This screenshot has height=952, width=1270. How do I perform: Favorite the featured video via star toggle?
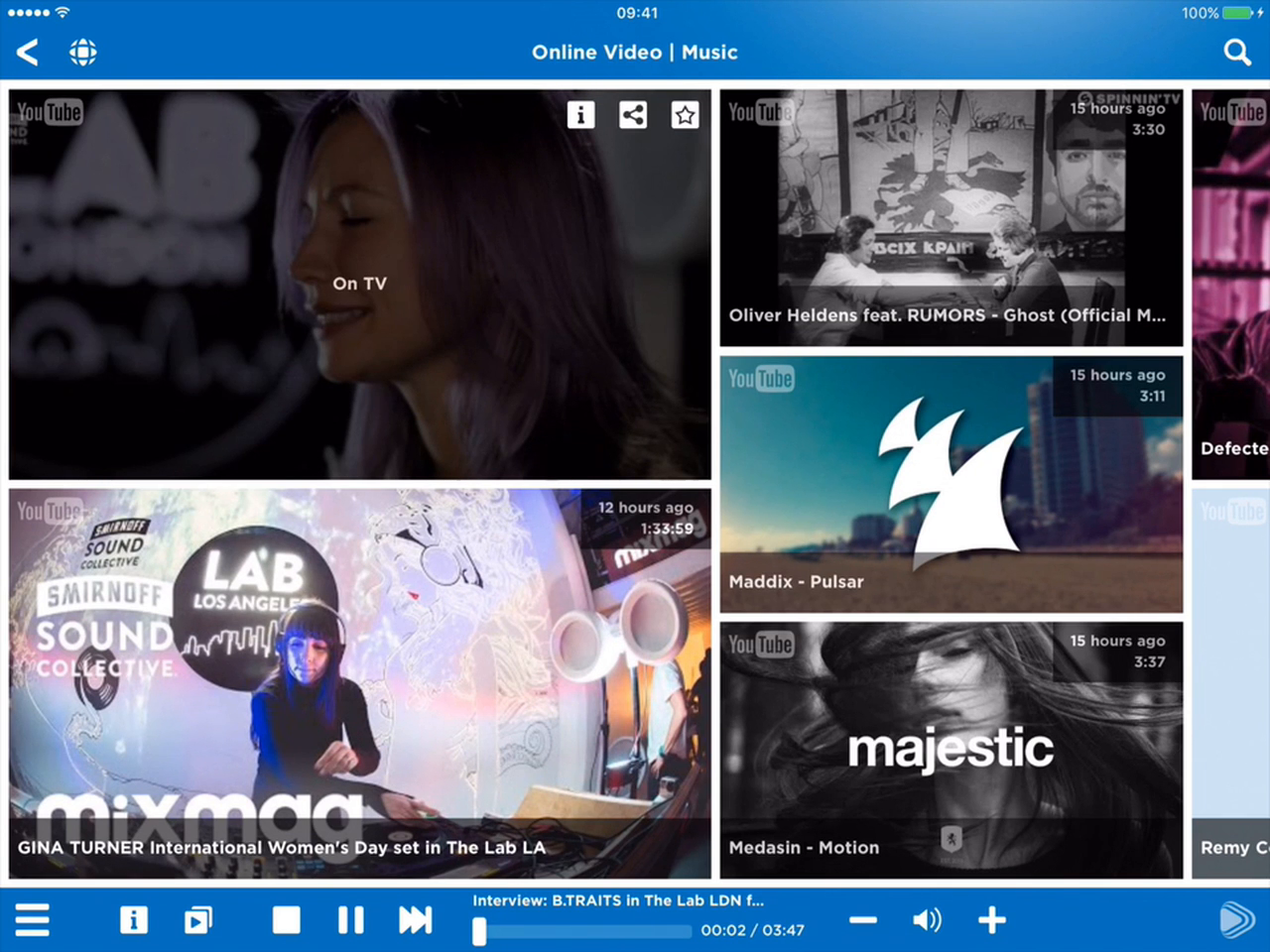pos(685,115)
